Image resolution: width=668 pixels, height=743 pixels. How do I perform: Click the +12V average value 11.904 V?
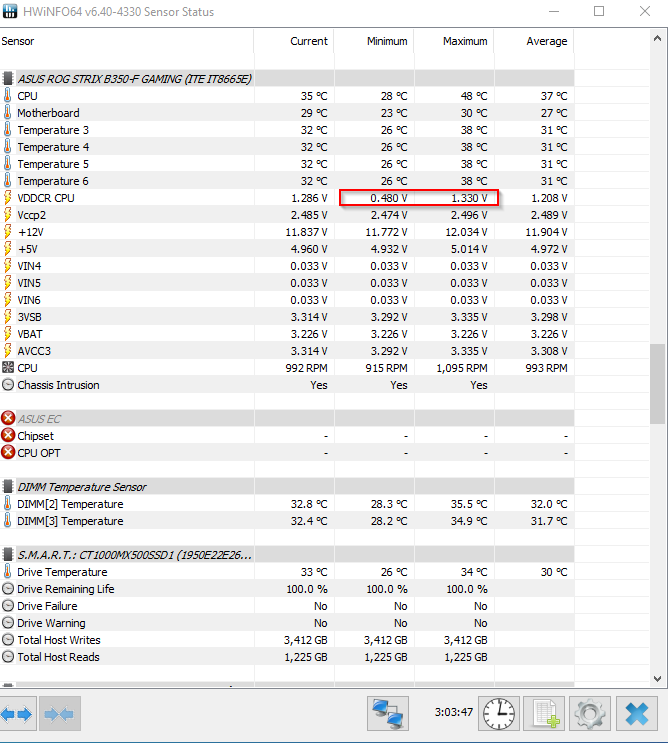[x=546, y=232]
